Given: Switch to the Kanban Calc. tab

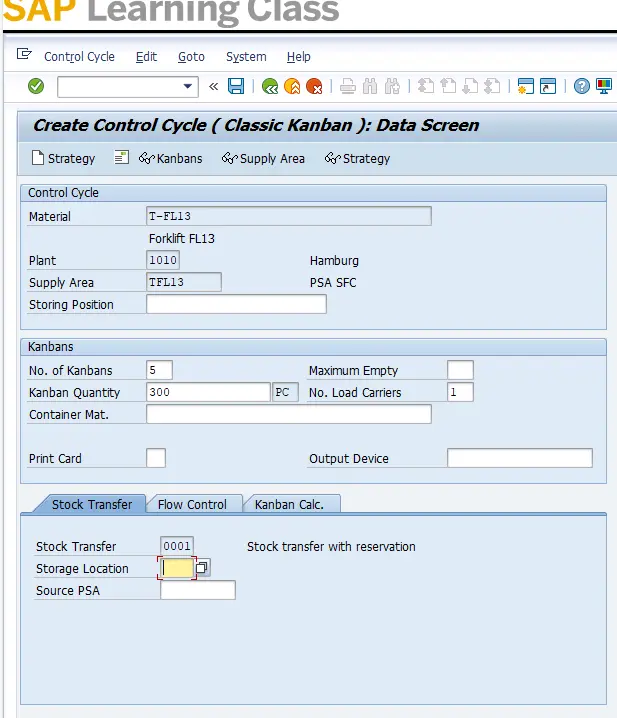Looking at the screenshot, I should [289, 504].
